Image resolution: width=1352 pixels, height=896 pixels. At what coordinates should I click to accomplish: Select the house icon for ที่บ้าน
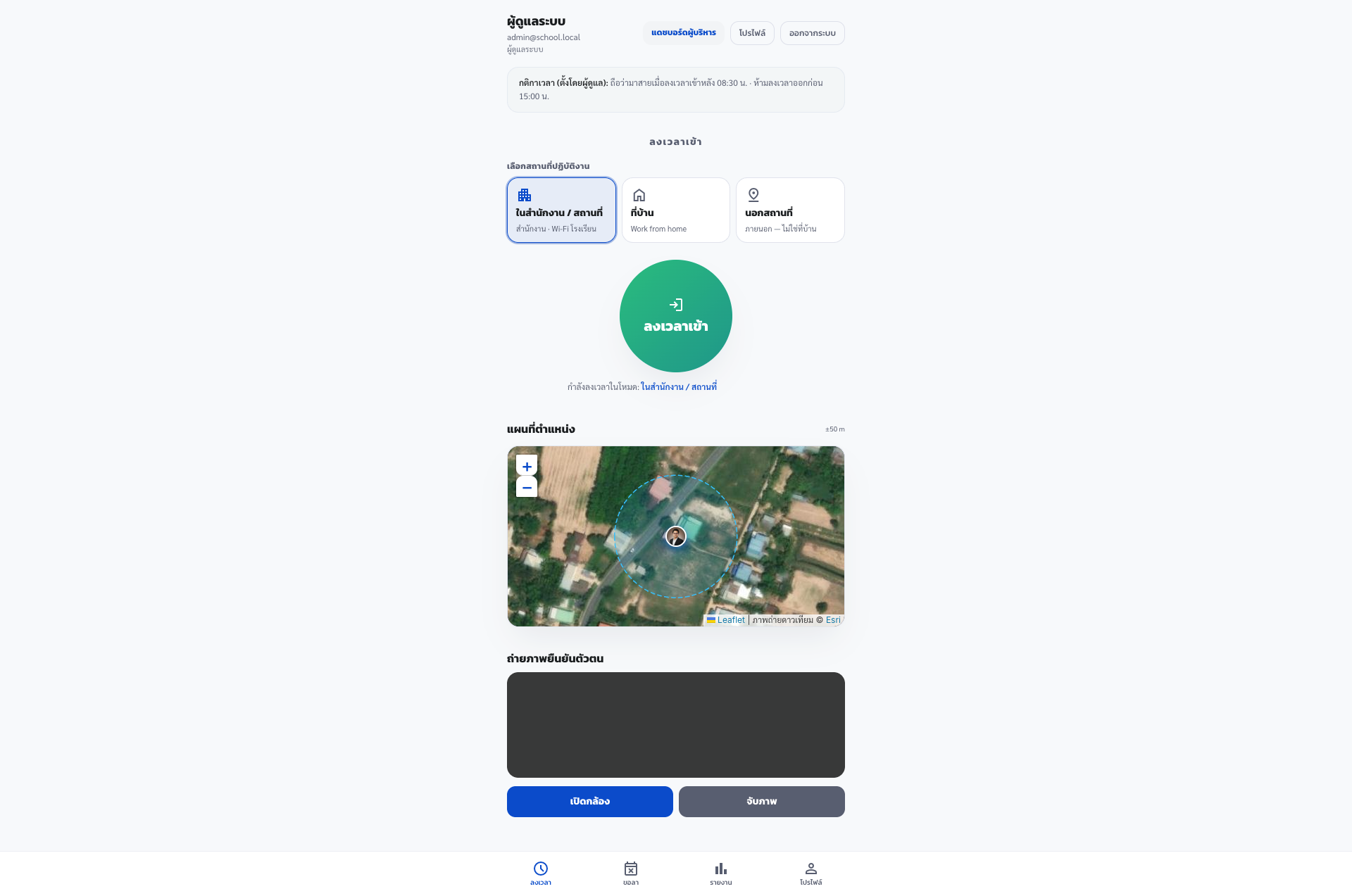pyautogui.click(x=639, y=195)
